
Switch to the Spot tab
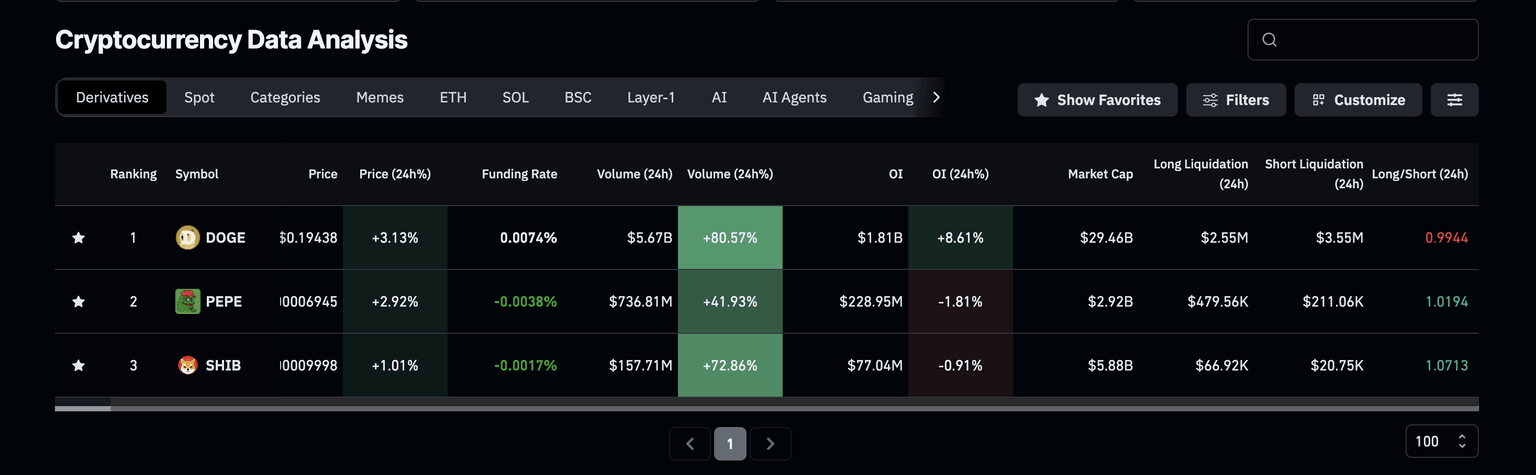pos(199,97)
